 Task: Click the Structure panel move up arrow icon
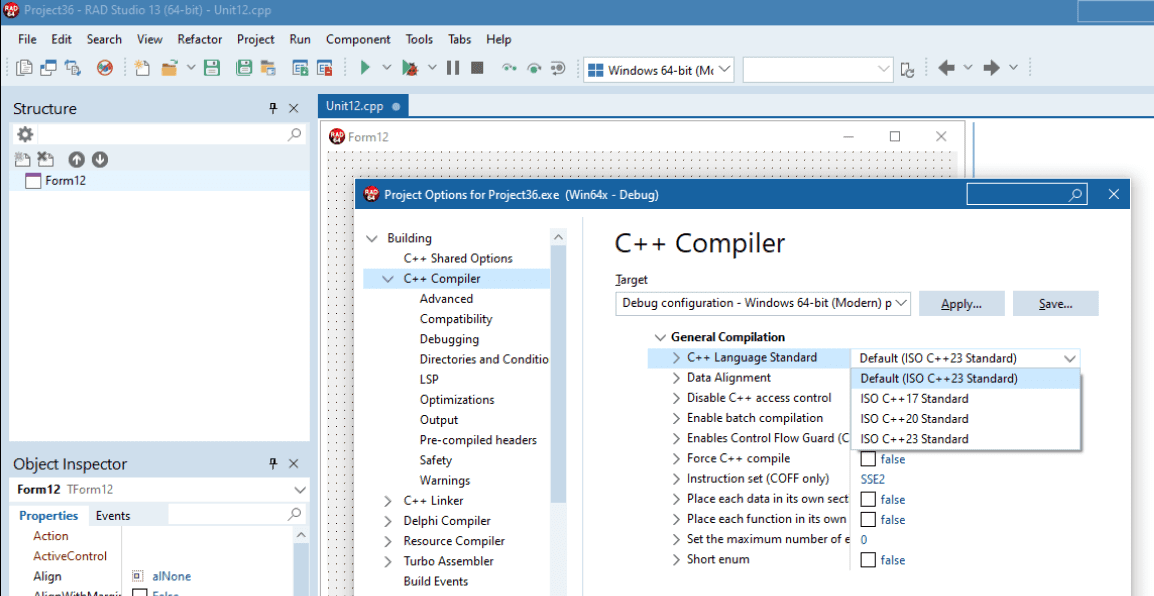click(77, 159)
